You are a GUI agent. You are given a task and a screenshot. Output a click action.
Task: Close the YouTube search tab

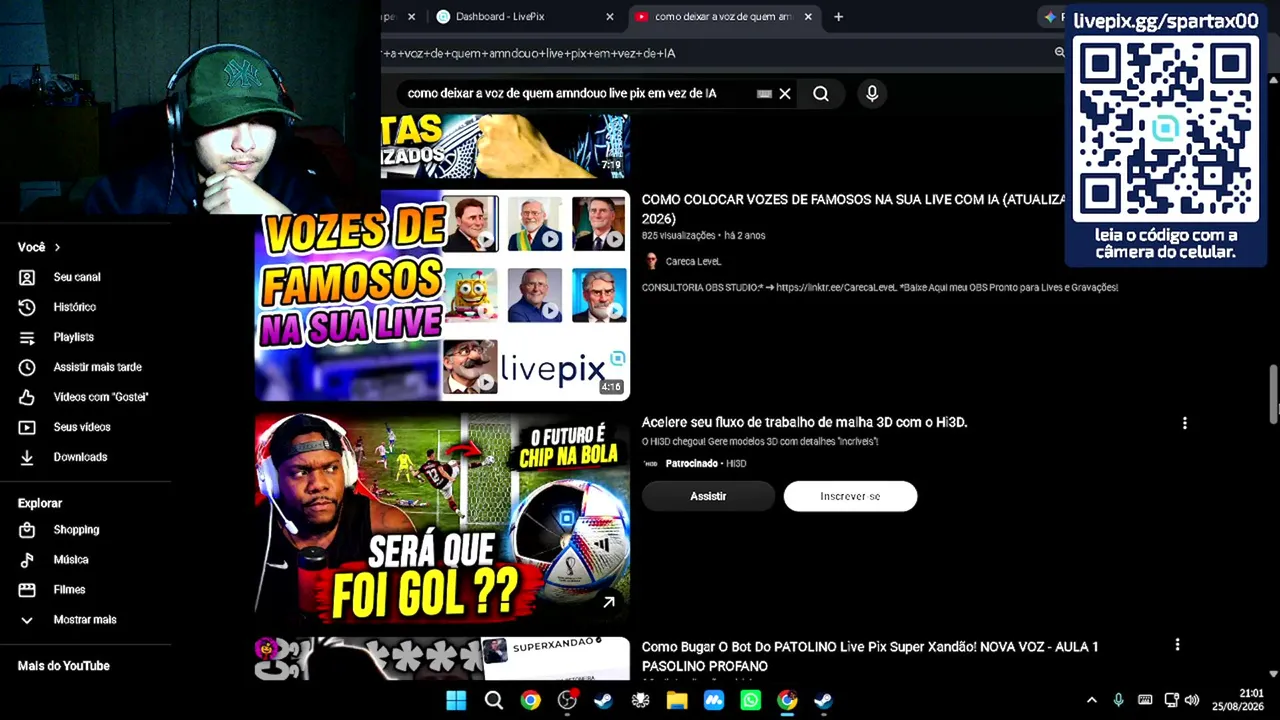pos(808,16)
